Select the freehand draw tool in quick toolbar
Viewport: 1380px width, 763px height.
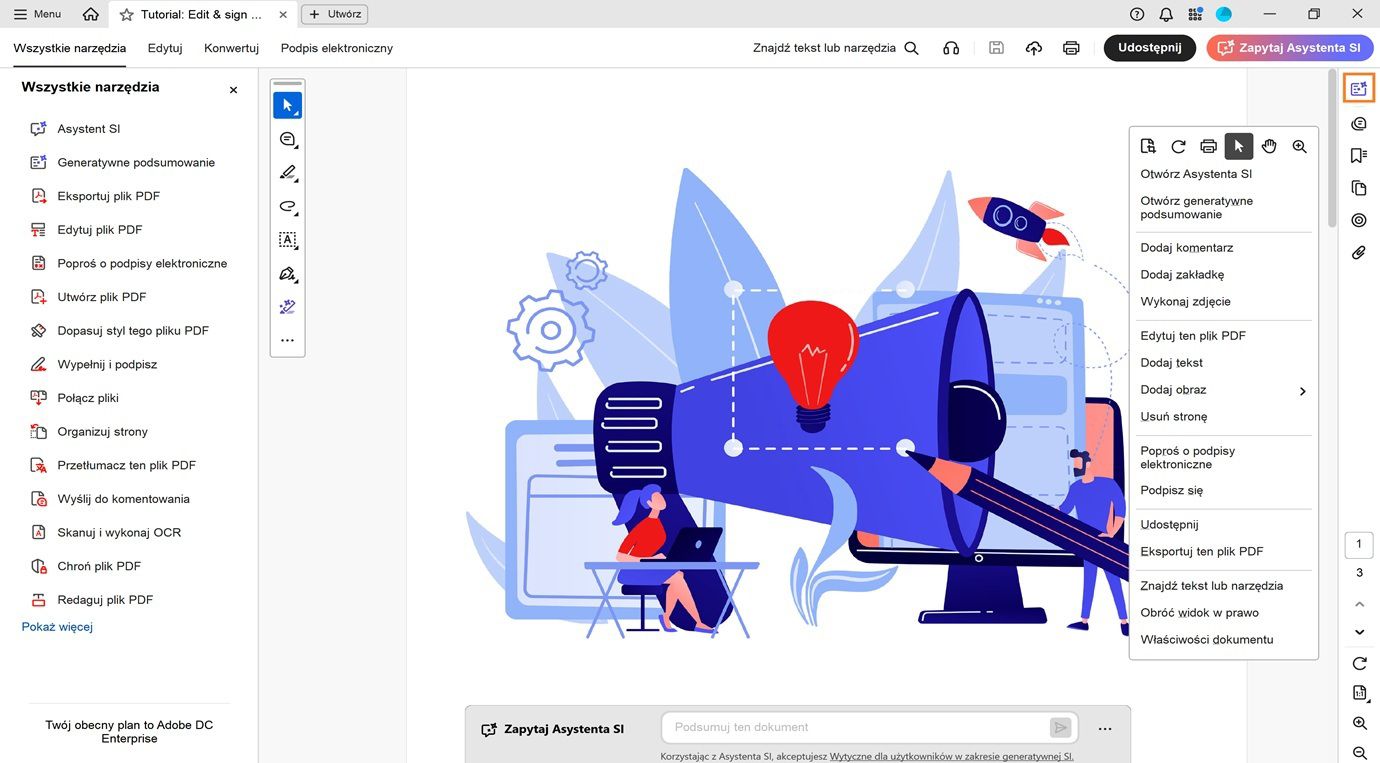click(x=287, y=207)
